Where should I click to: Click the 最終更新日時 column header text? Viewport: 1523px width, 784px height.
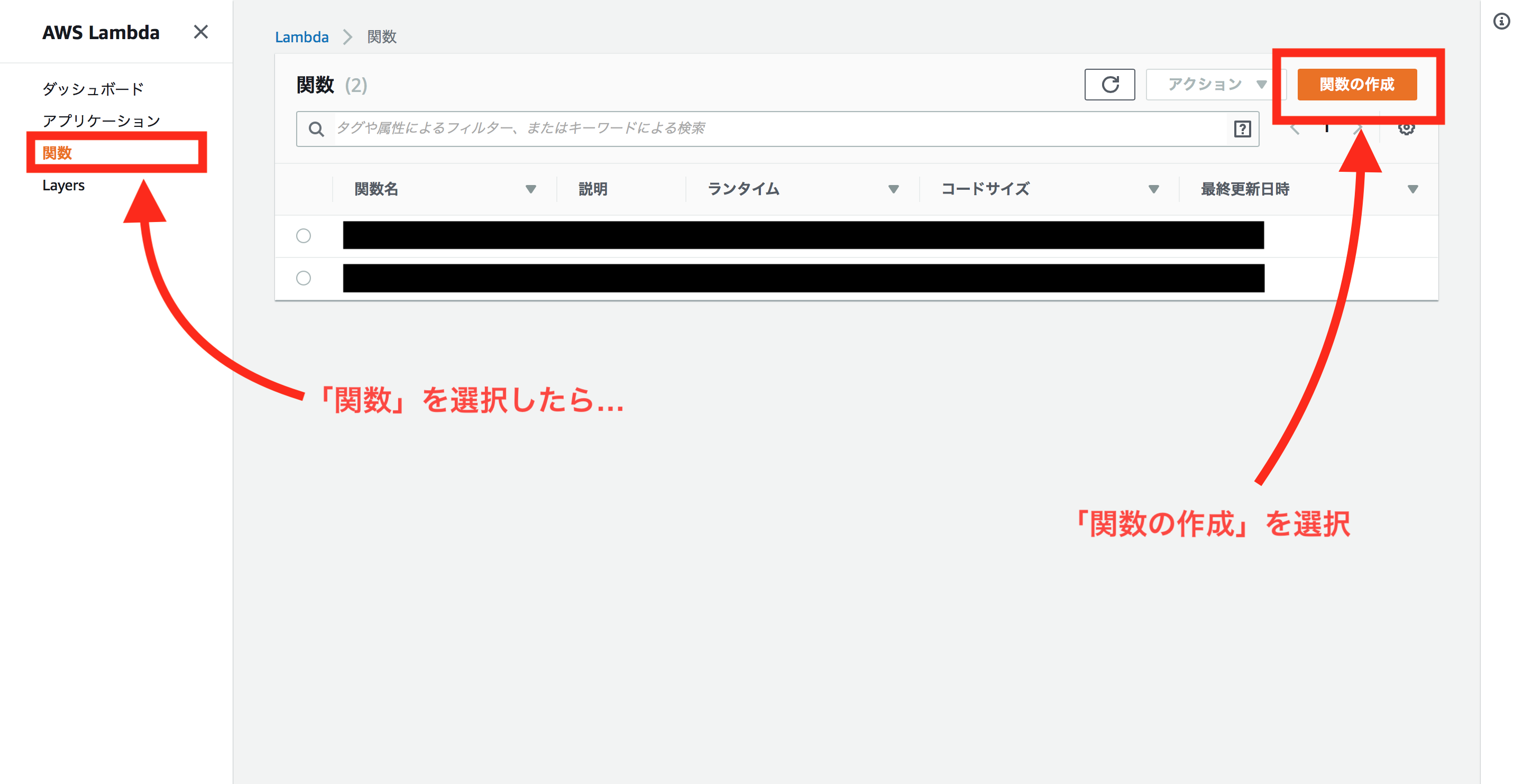[1245, 189]
